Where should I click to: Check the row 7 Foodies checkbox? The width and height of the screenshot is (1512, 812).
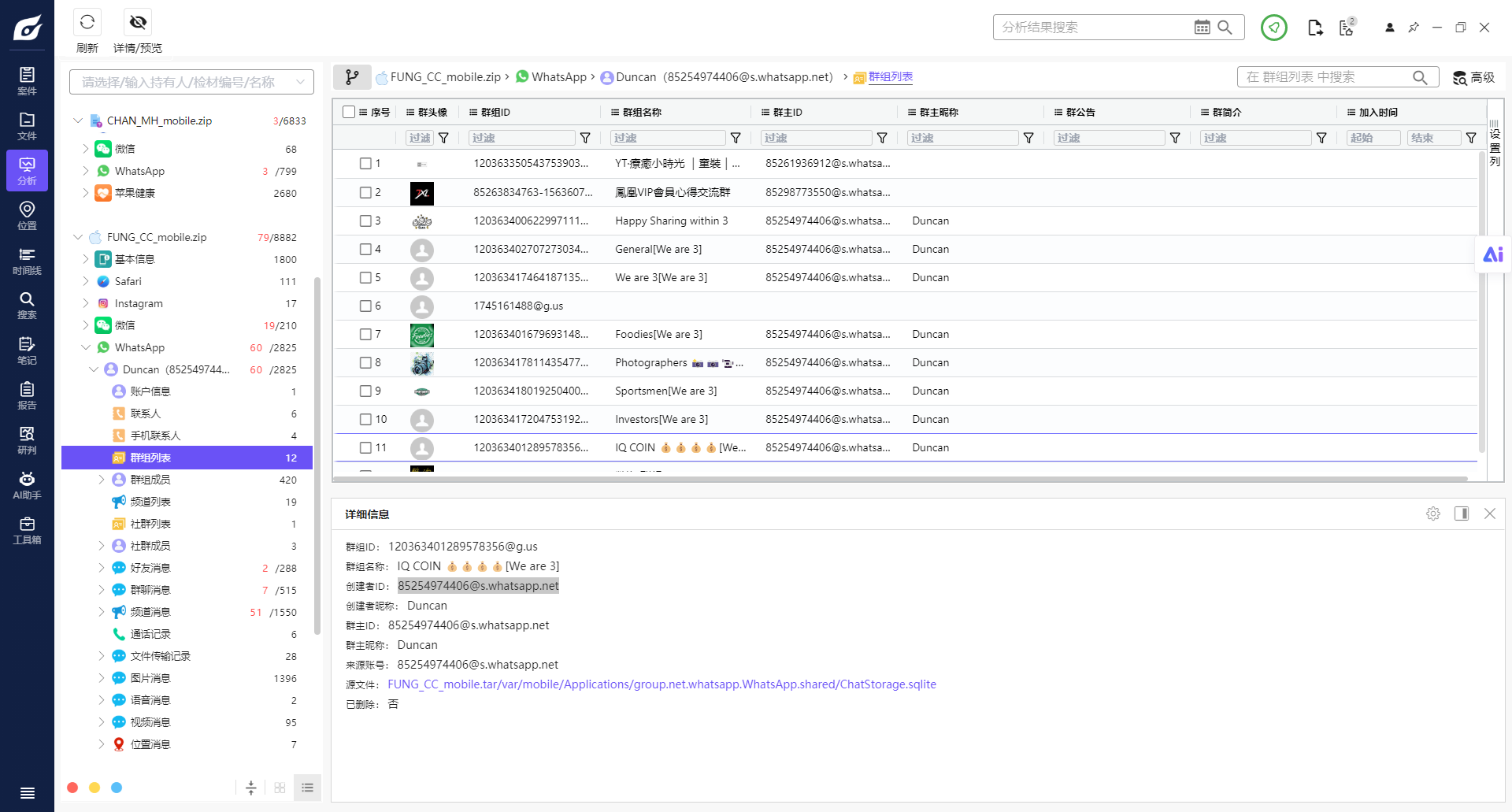pyautogui.click(x=365, y=334)
